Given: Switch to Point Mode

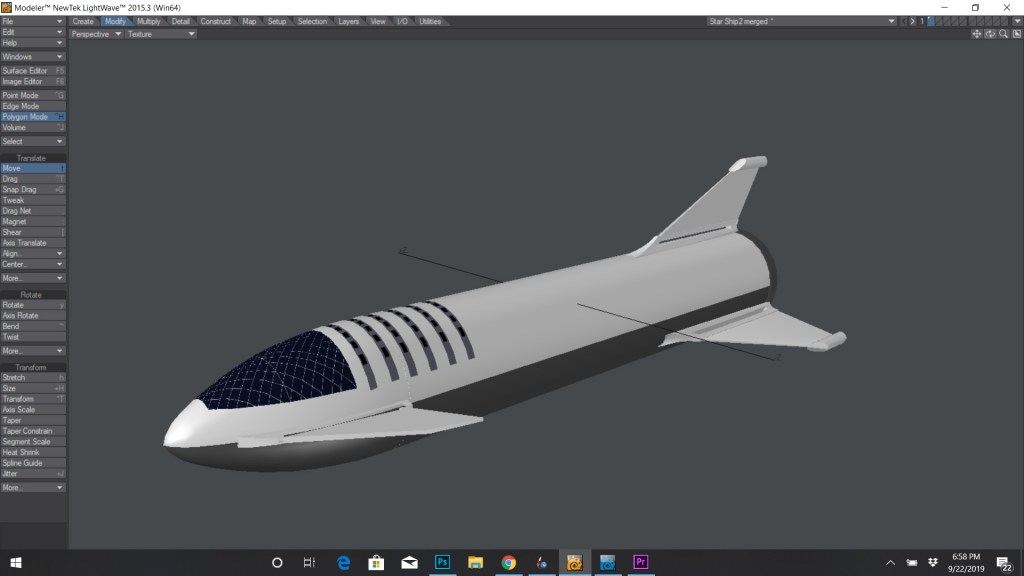Looking at the screenshot, I should coord(33,95).
